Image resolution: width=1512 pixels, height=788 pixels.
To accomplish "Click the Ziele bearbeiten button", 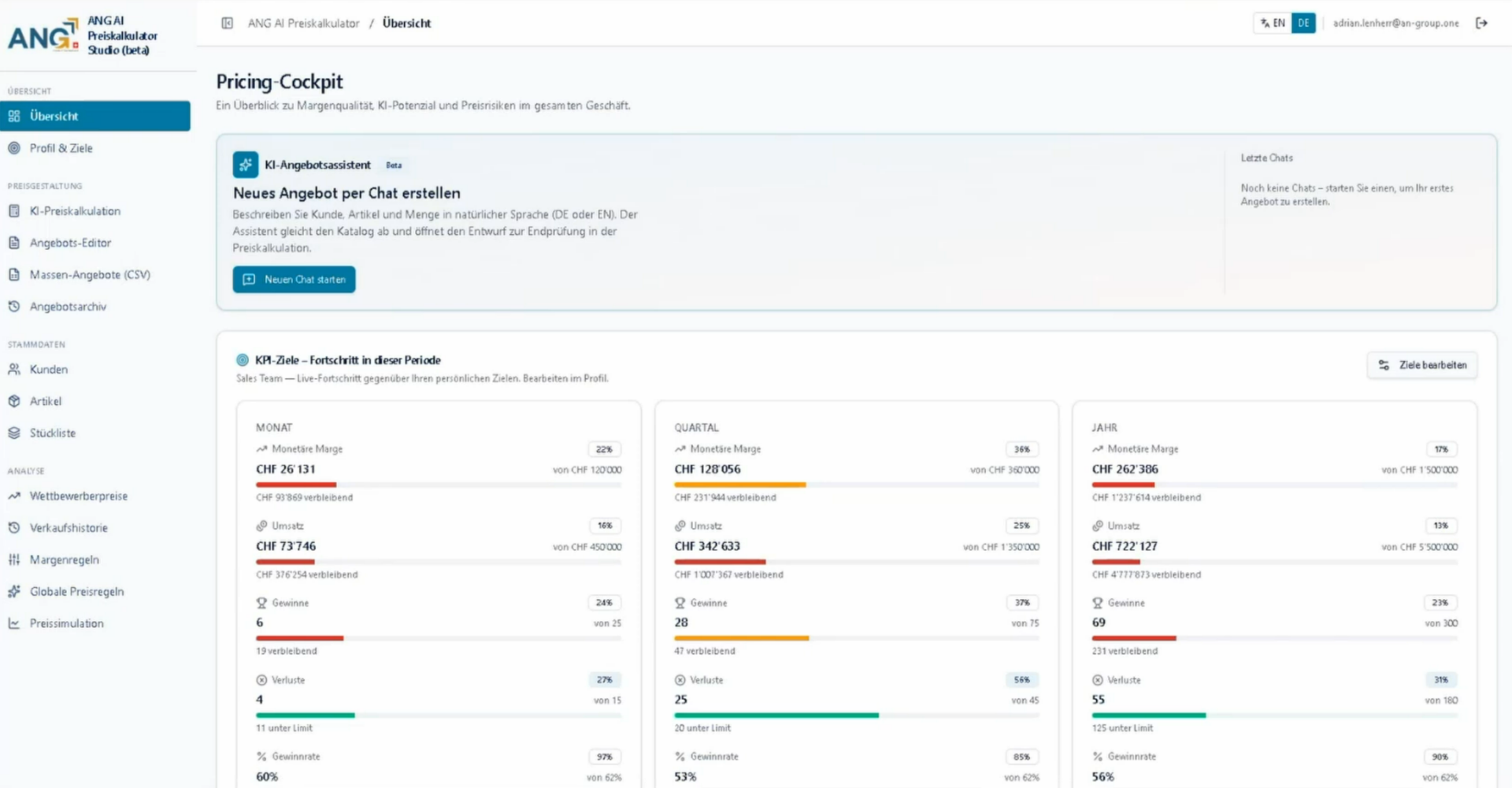I will [1422, 365].
